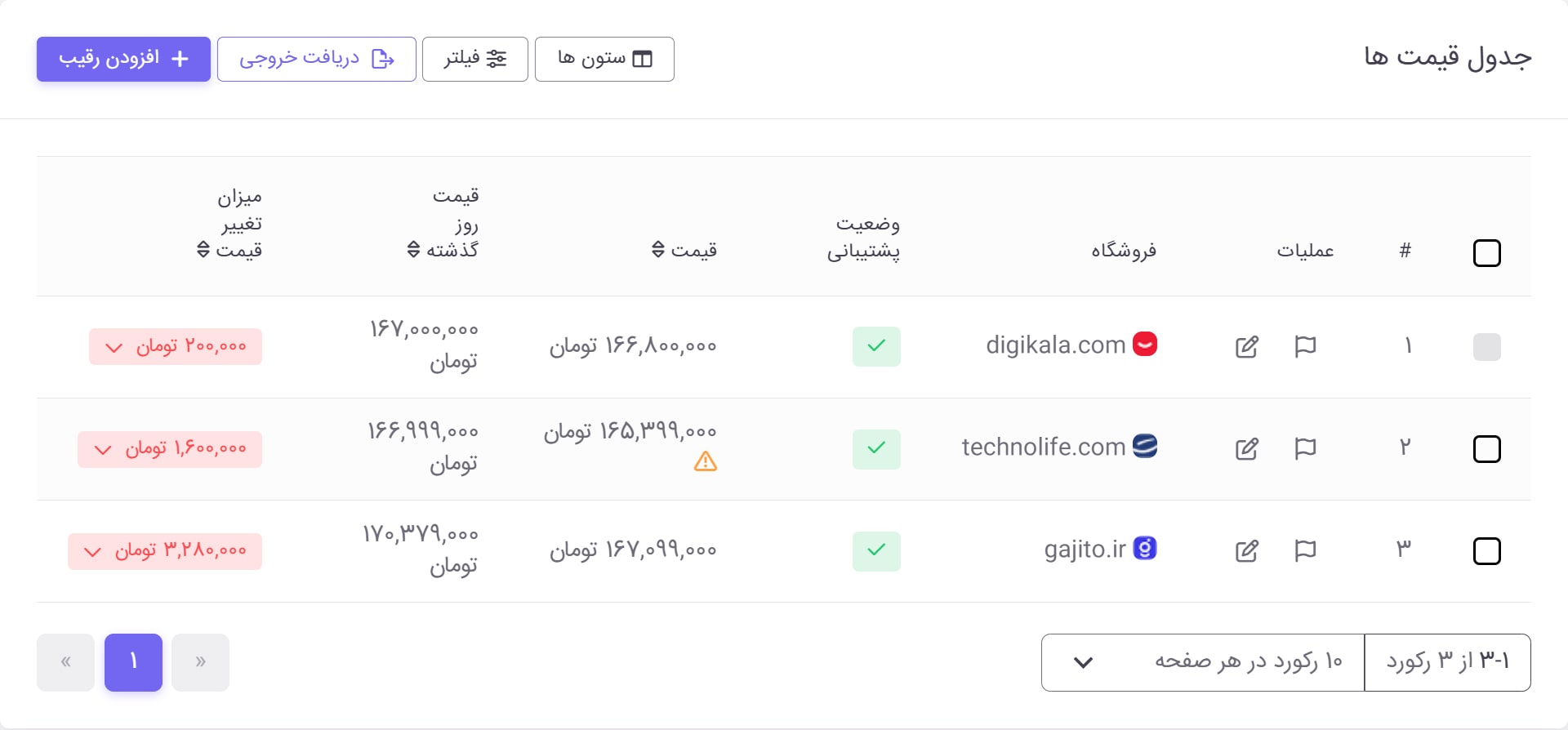Open the edit icon for gajito.ir
The width and height of the screenshot is (1568, 730).
[1247, 551]
